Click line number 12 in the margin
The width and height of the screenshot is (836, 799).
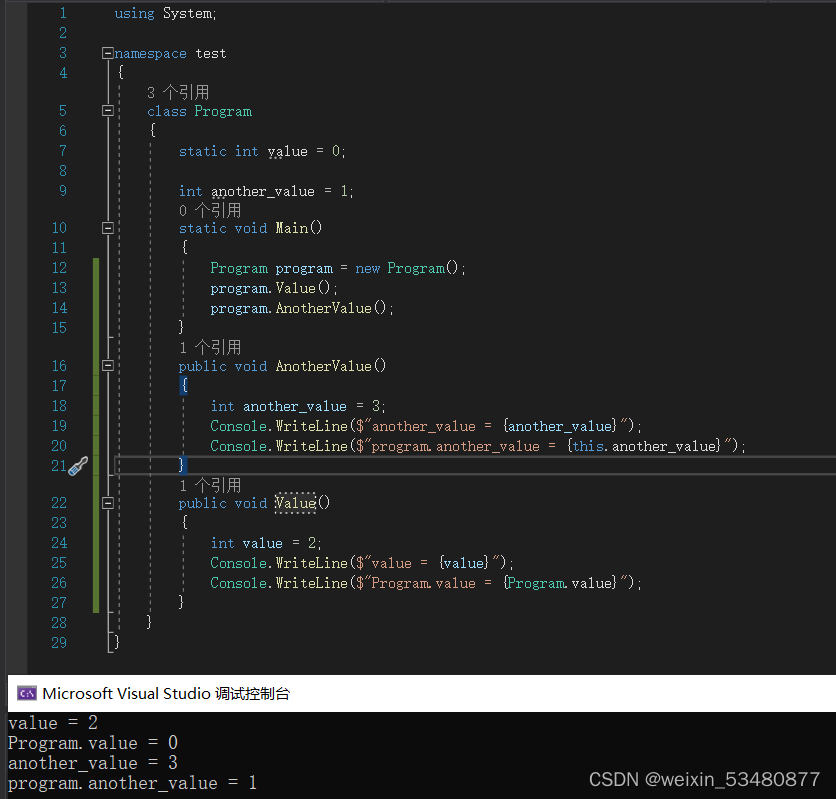pos(59,268)
